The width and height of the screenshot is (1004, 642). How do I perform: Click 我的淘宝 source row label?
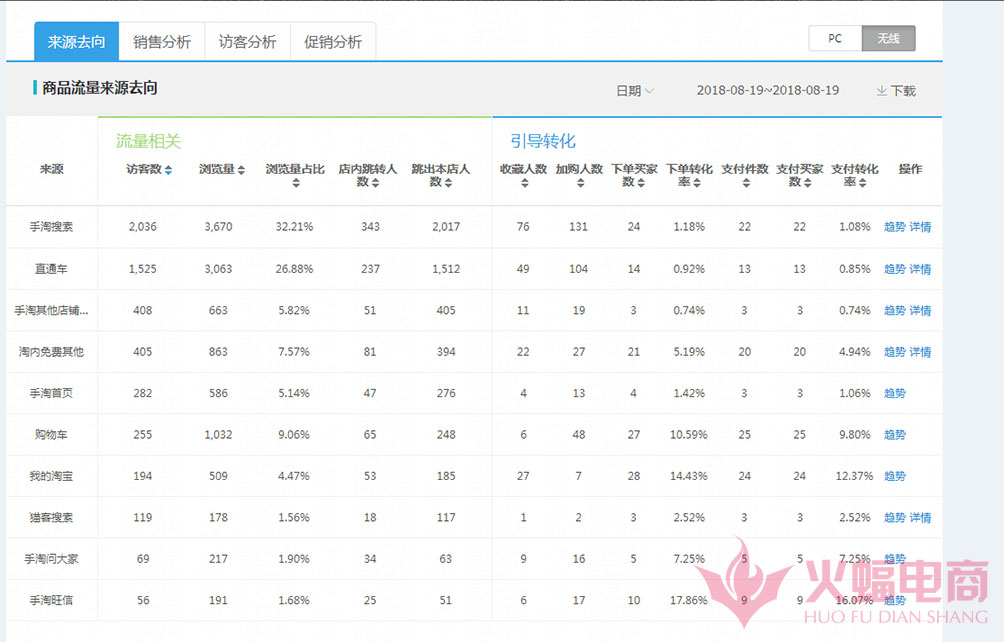[51, 477]
